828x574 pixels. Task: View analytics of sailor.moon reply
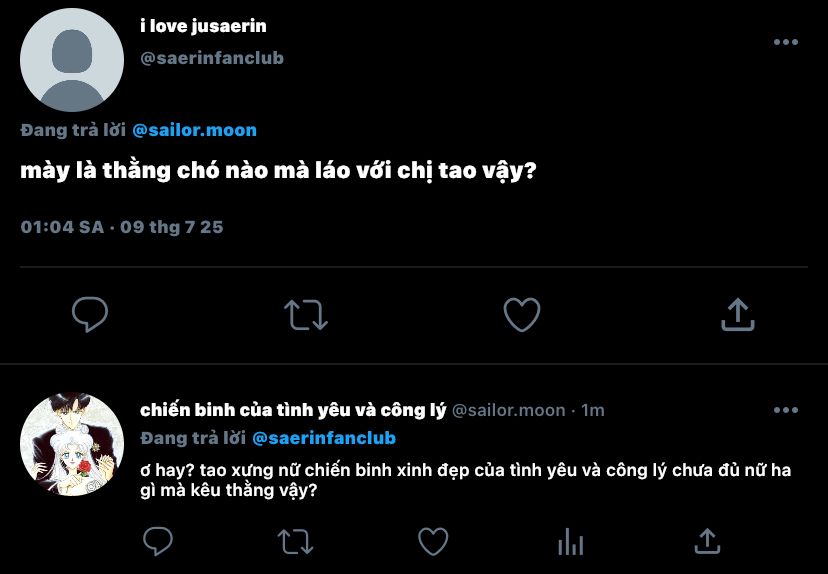coord(571,542)
